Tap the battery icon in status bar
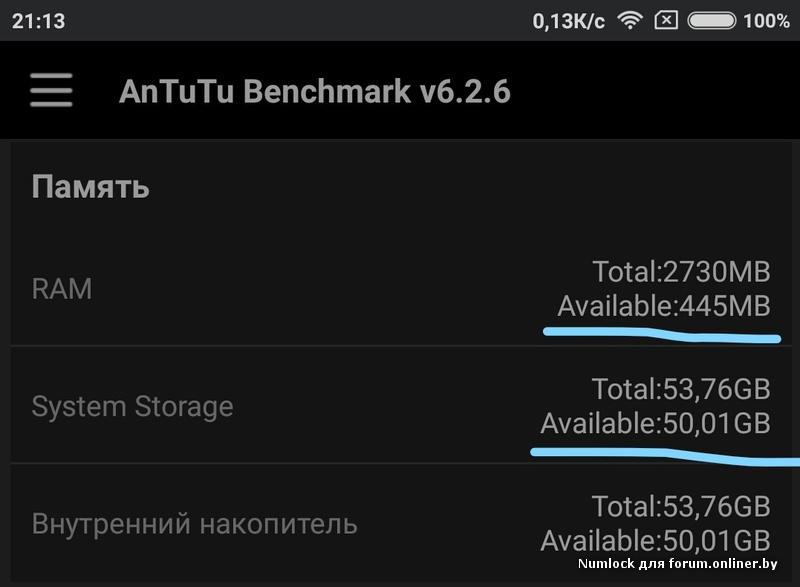This screenshot has height=587, width=800. coord(712,20)
